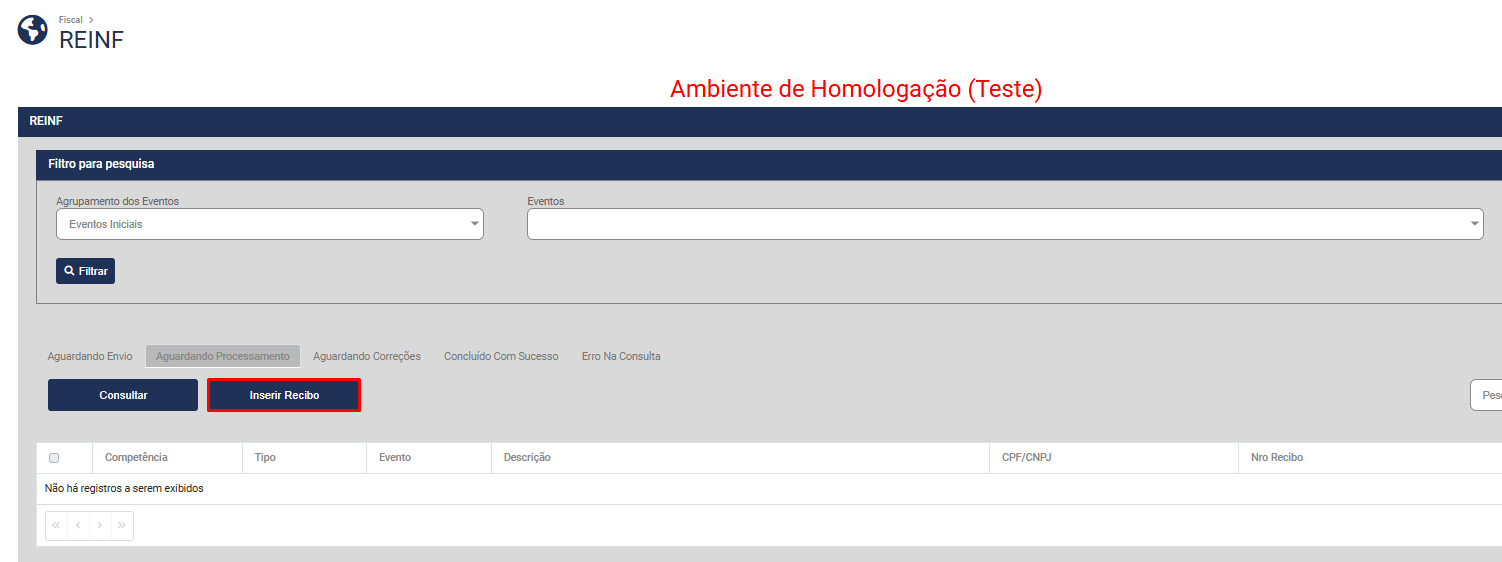This screenshot has height=562, width=1502.
Task: Open the Aguardando Correções tab
Action: [x=367, y=356]
